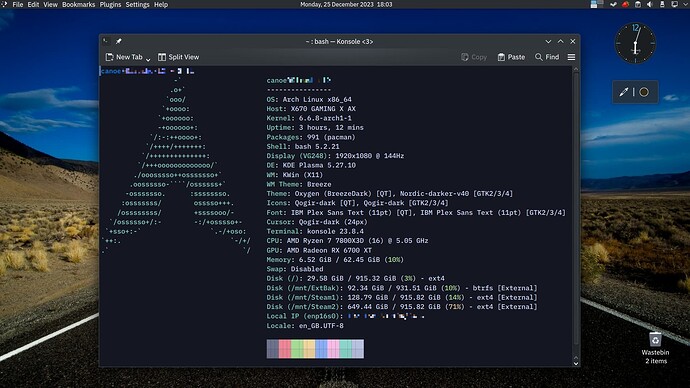690x388 pixels.
Task: Click the Paste toolbar button
Action: click(x=511, y=57)
